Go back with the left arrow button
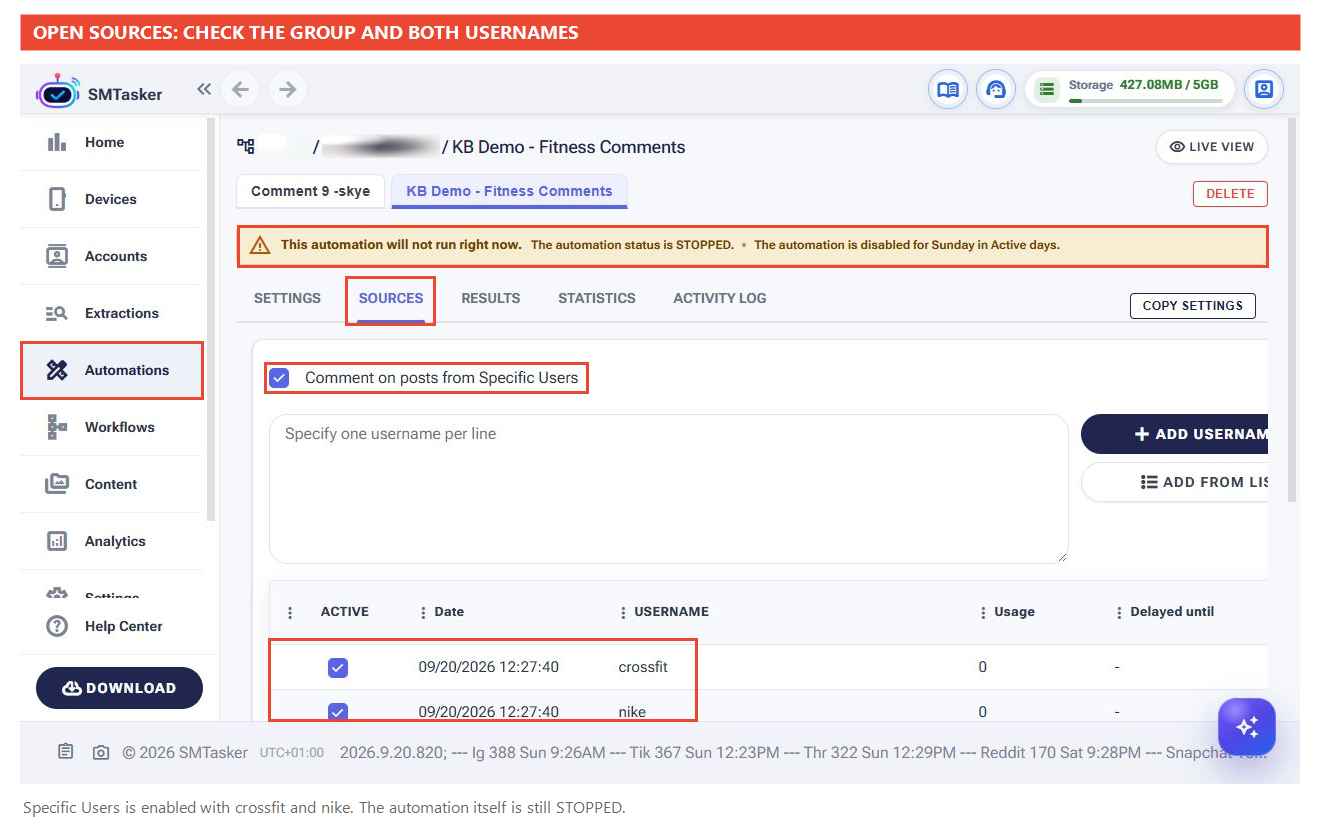The height and width of the screenshot is (836, 1320). pos(240,90)
